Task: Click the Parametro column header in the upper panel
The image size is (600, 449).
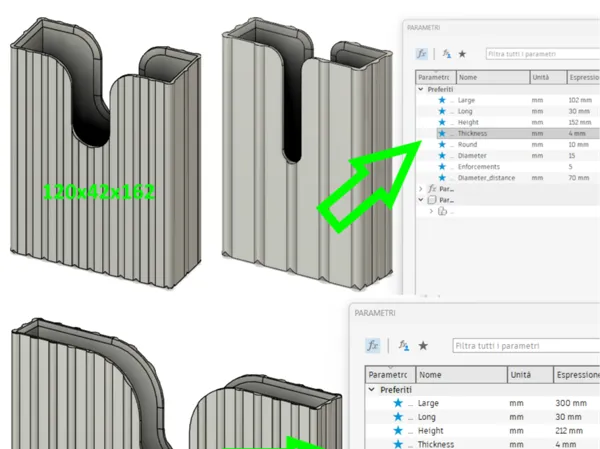Action: 436,77
